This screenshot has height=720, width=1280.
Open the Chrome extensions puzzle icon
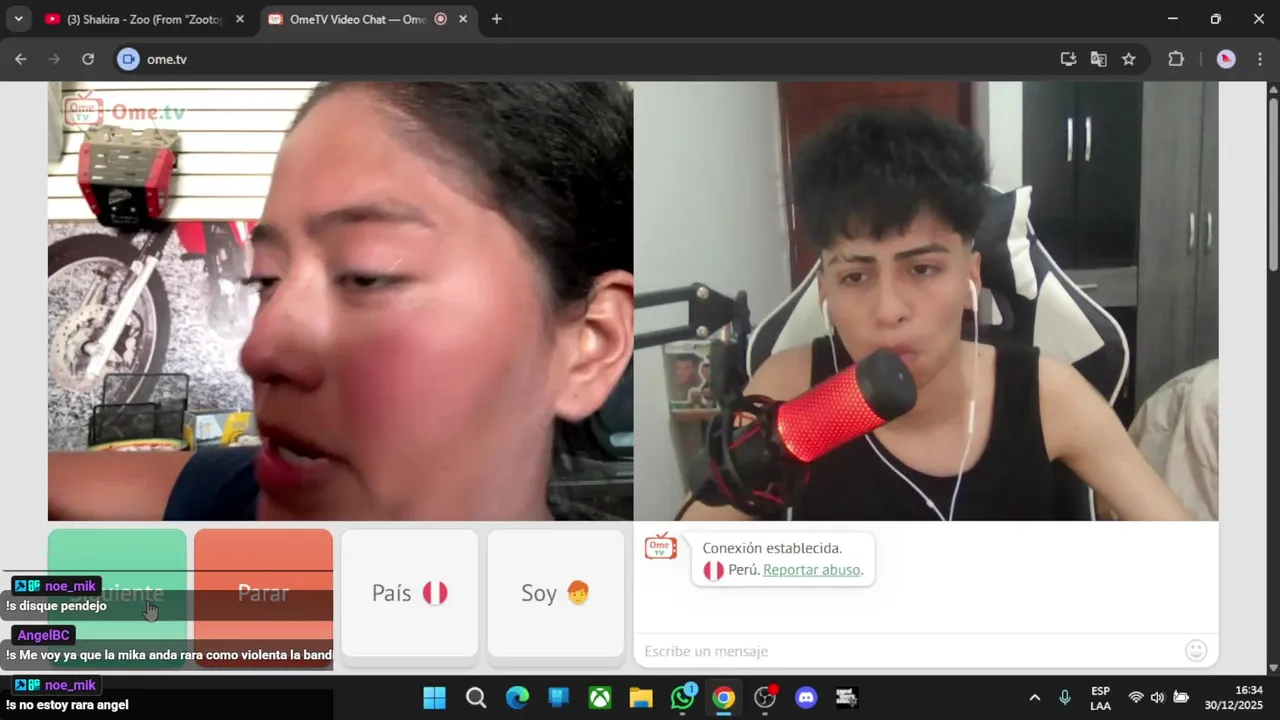1176,59
